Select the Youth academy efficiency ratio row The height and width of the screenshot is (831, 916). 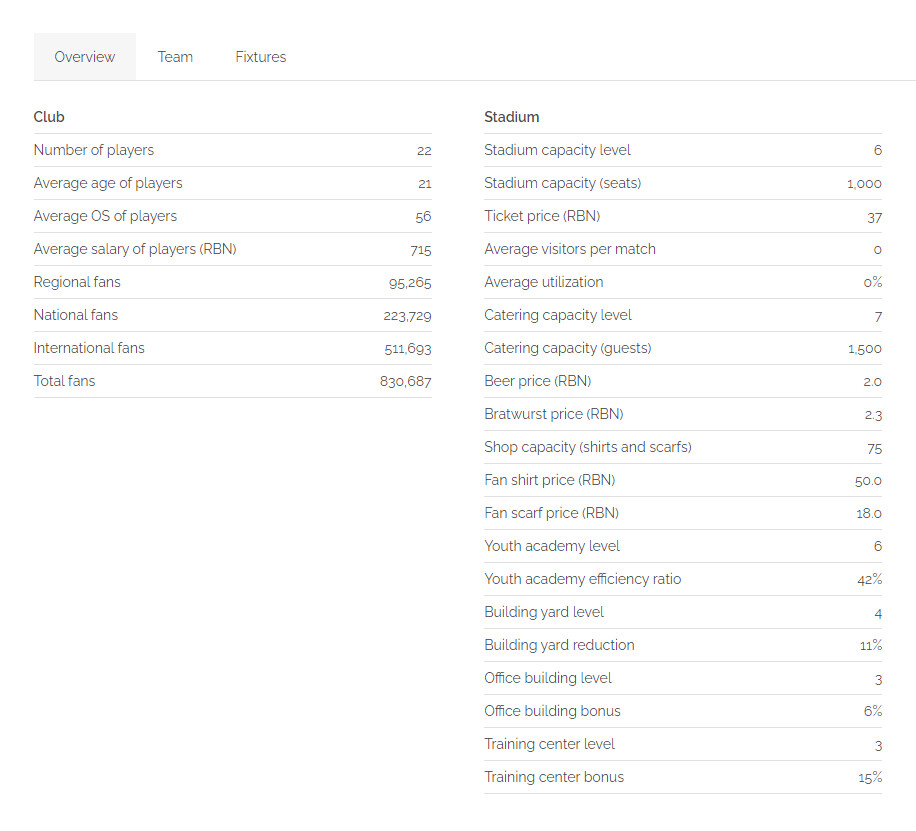[683, 579]
